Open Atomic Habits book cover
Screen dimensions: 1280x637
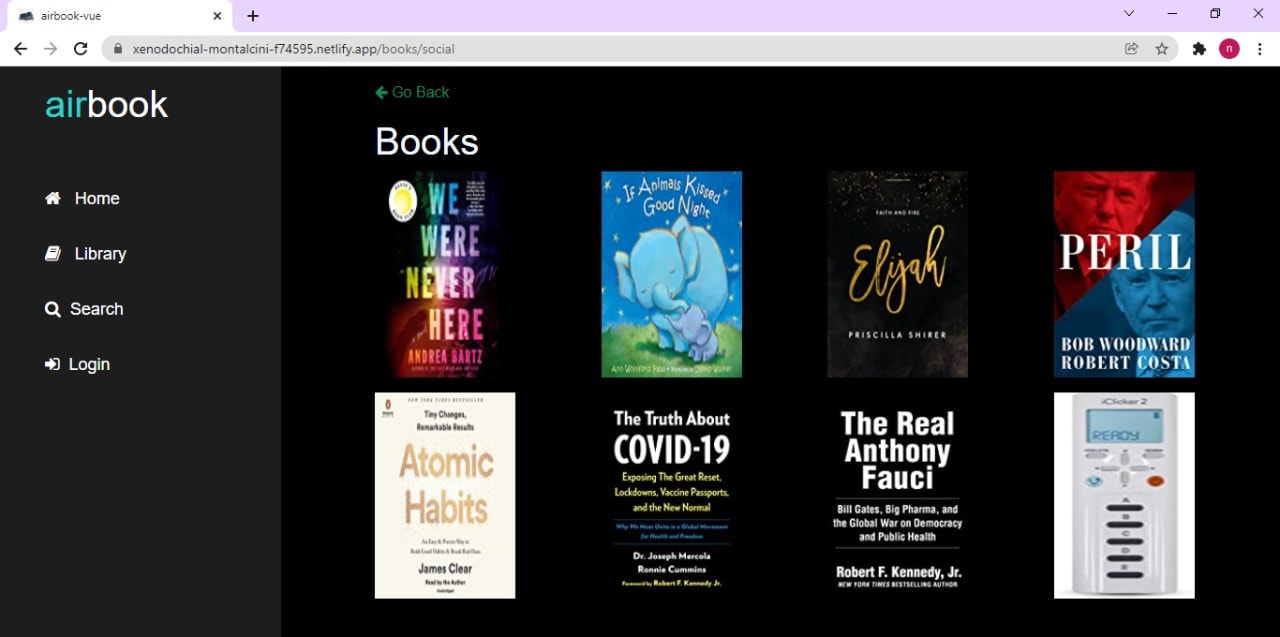(x=445, y=495)
